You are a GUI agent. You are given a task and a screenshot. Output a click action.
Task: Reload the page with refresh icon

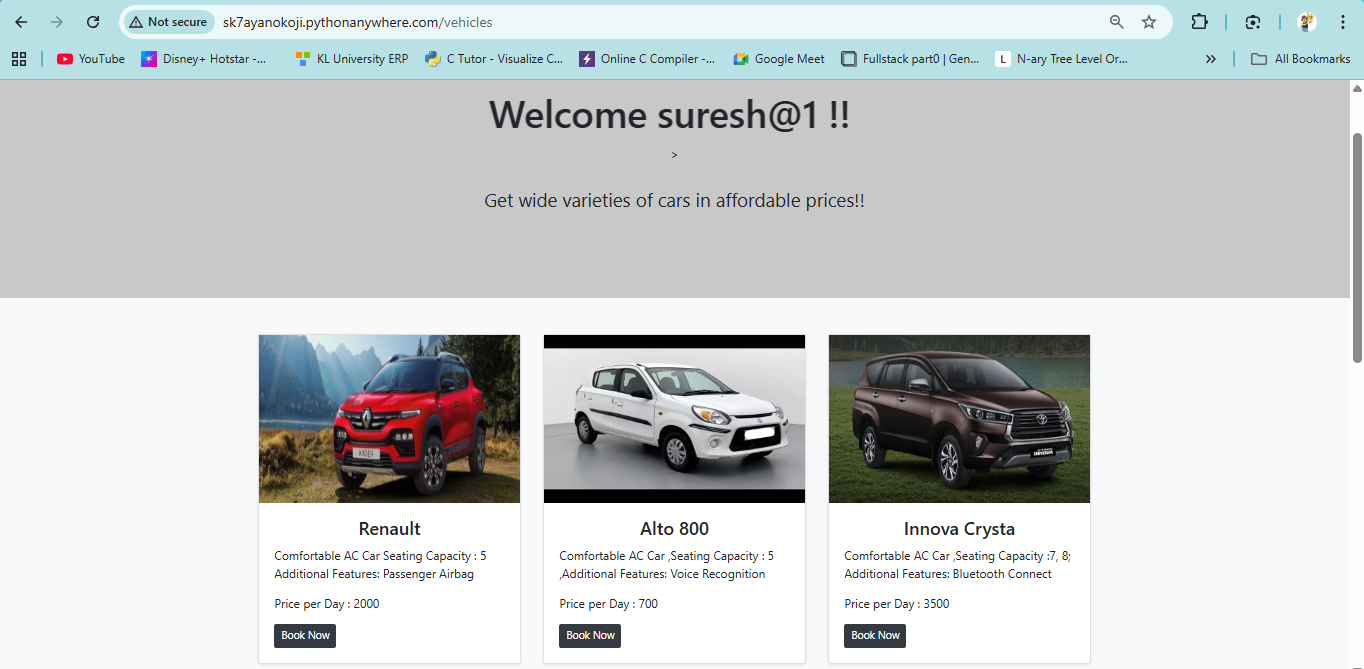(93, 22)
